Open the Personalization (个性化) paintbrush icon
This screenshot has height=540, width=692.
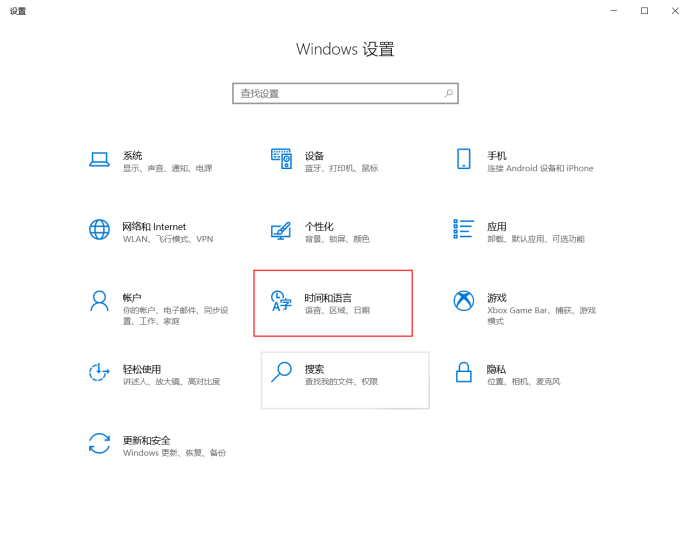pos(281,230)
